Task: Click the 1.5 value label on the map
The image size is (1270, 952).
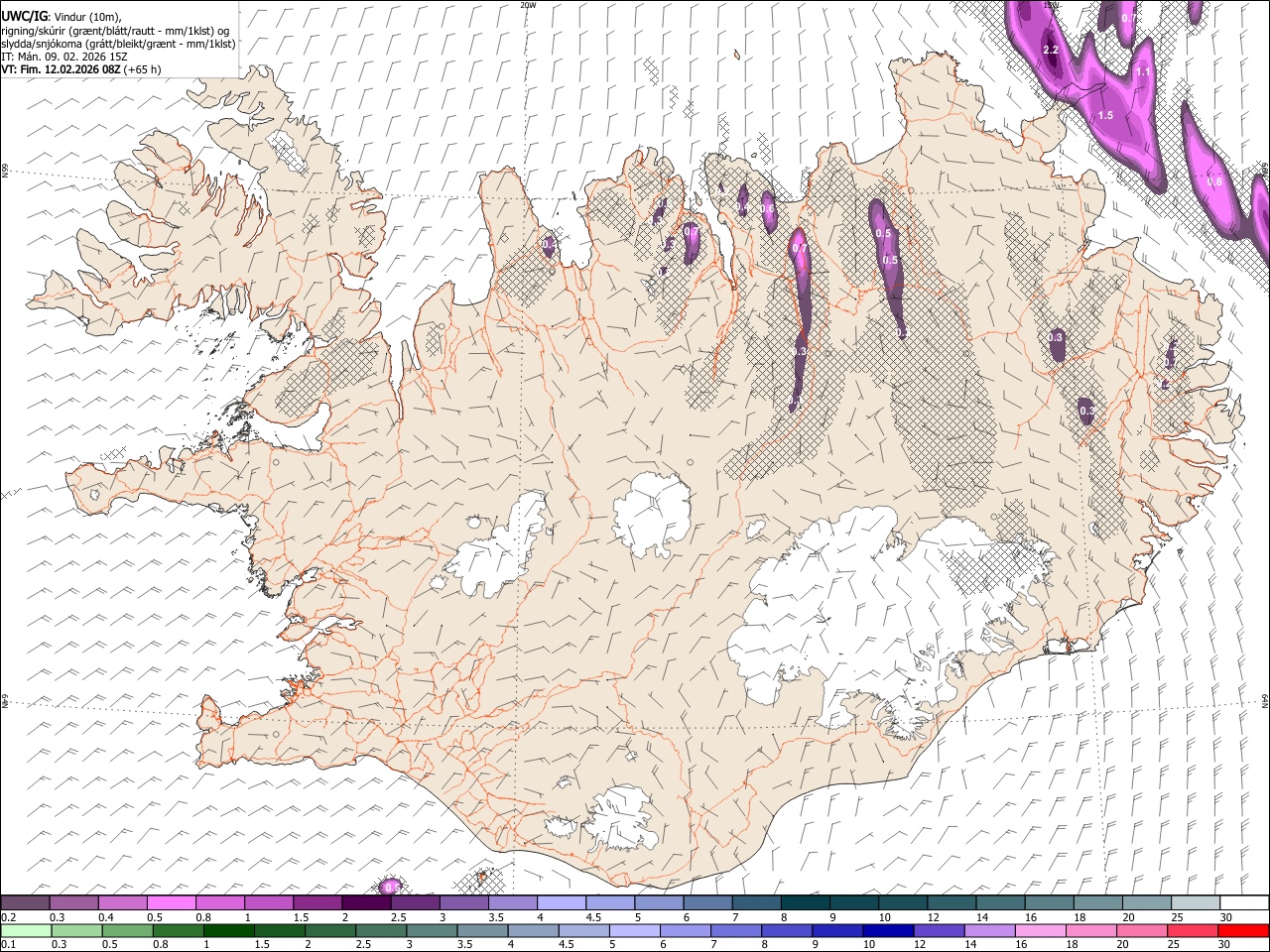Action: pos(1105,115)
